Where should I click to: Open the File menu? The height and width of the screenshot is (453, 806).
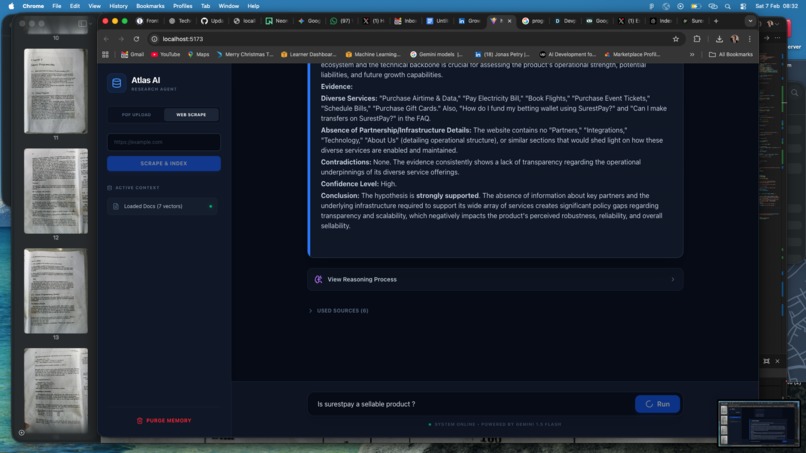click(57, 6)
